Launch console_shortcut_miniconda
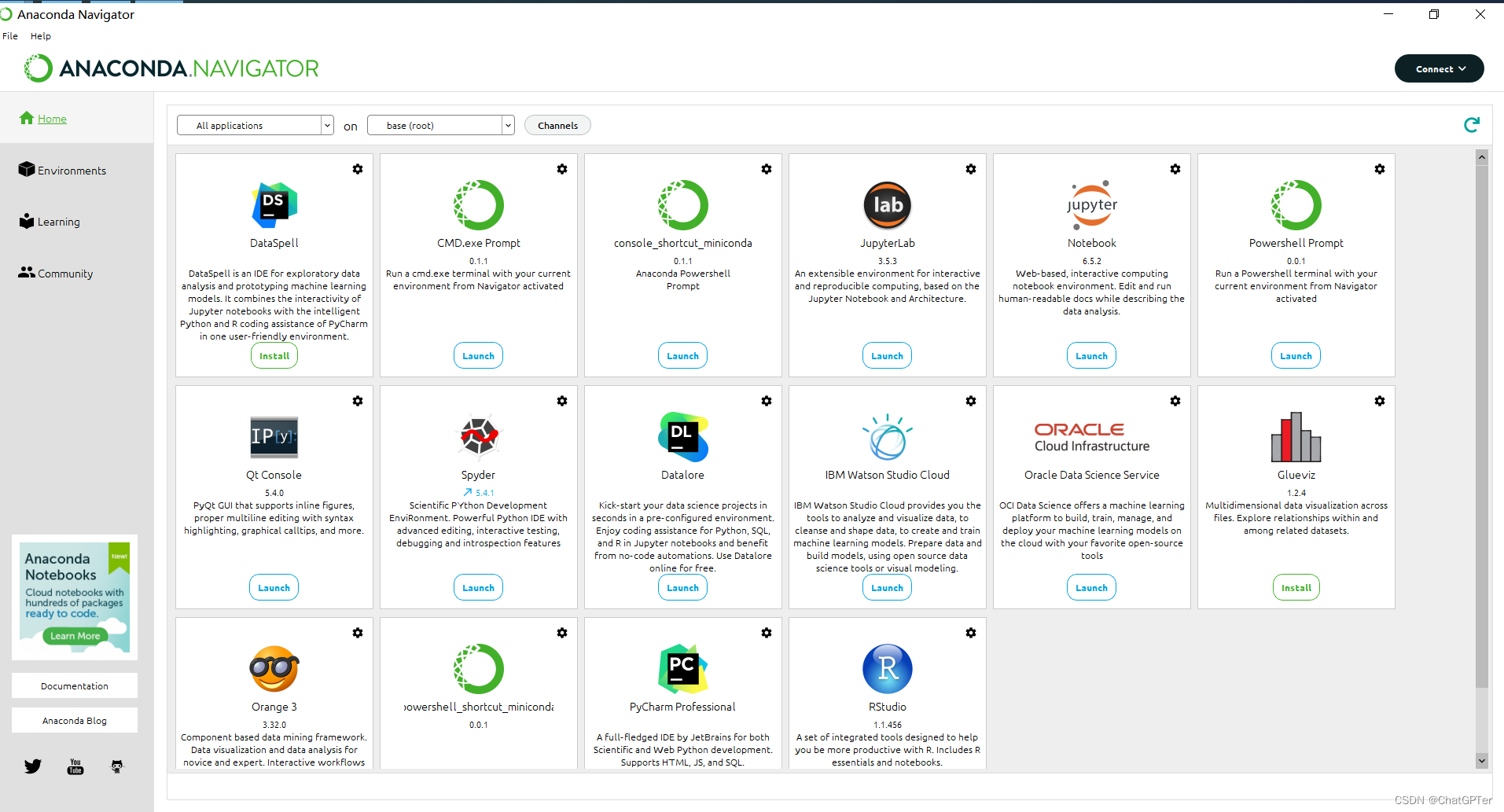The height and width of the screenshot is (812, 1504). pyautogui.click(x=683, y=356)
